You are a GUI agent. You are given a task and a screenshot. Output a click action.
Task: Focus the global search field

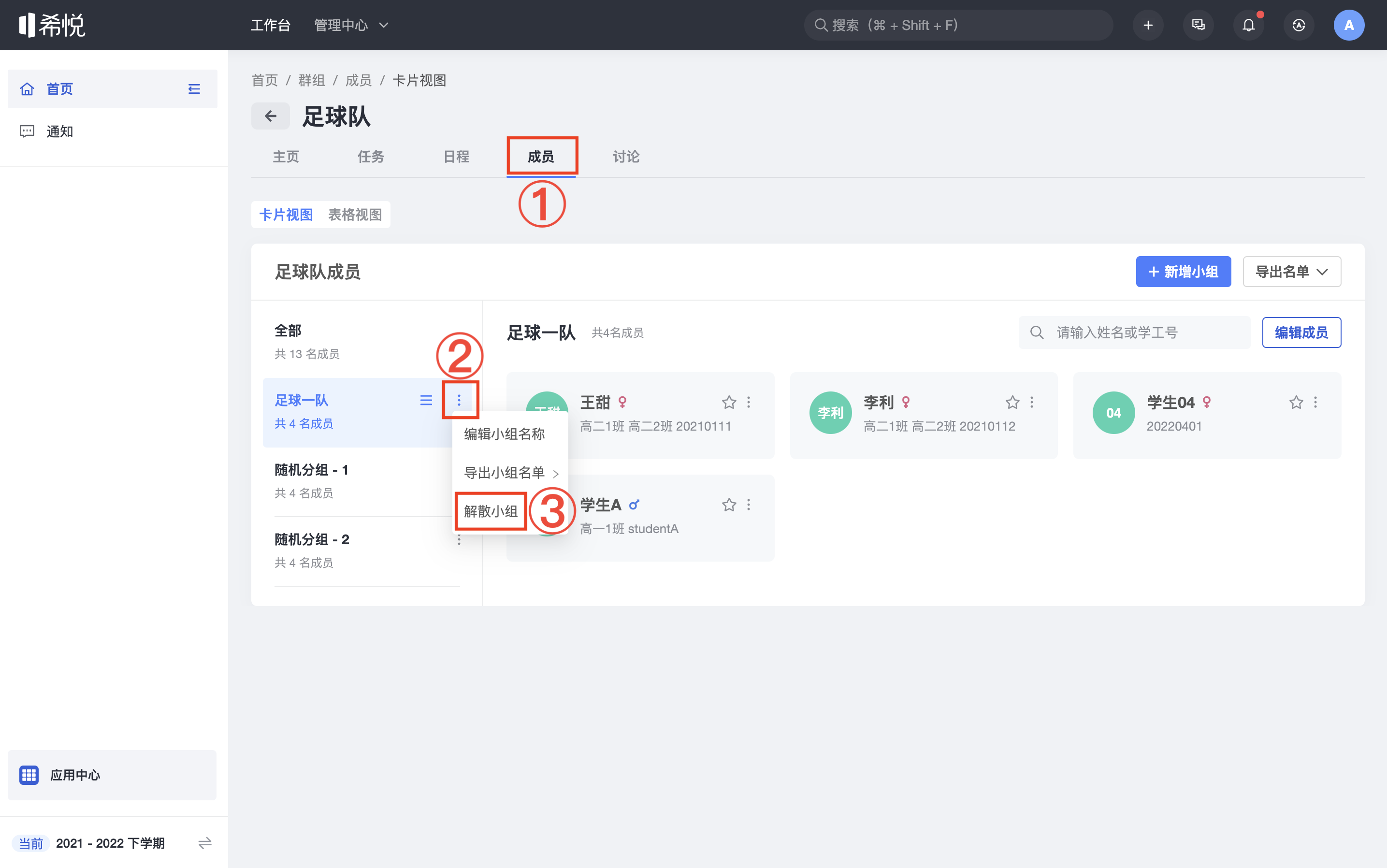point(958,25)
